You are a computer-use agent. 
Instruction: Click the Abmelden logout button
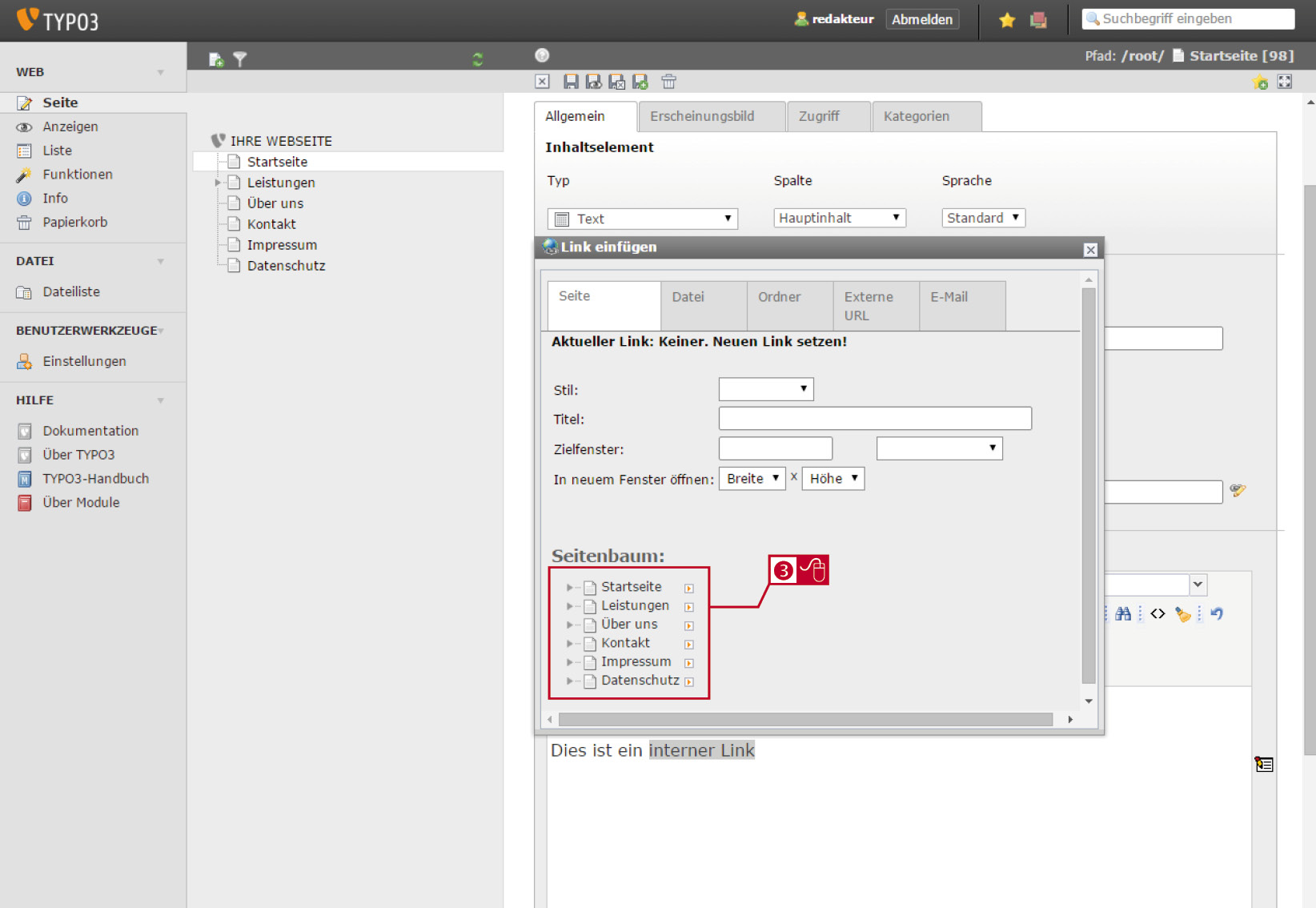pos(922,19)
